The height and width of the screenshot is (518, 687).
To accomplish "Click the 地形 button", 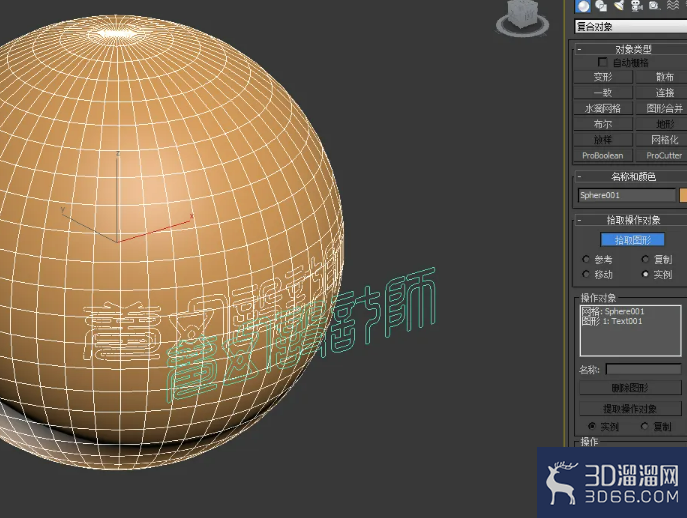I will pos(662,124).
